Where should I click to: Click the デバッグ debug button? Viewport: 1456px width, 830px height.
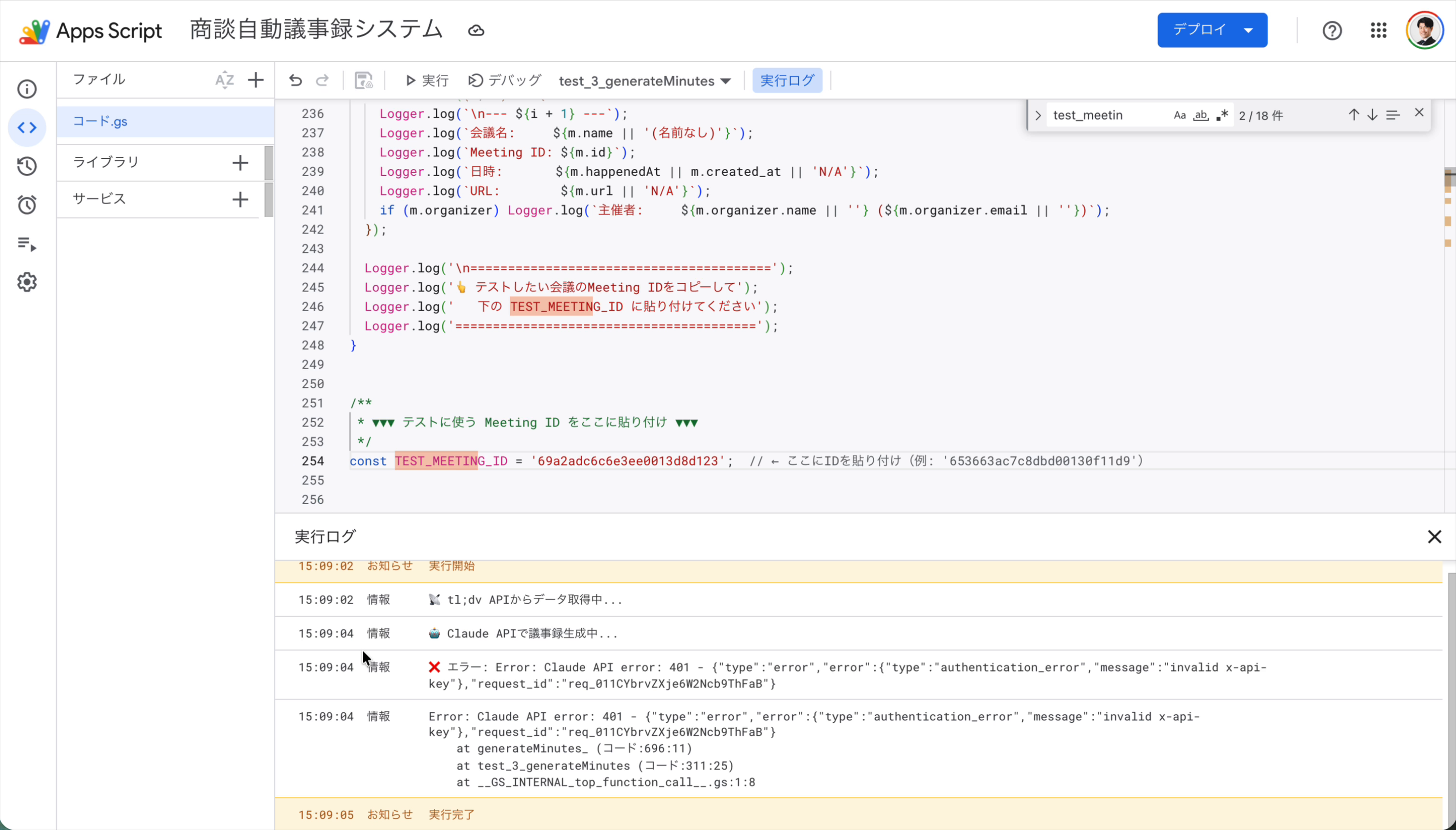(x=504, y=81)
